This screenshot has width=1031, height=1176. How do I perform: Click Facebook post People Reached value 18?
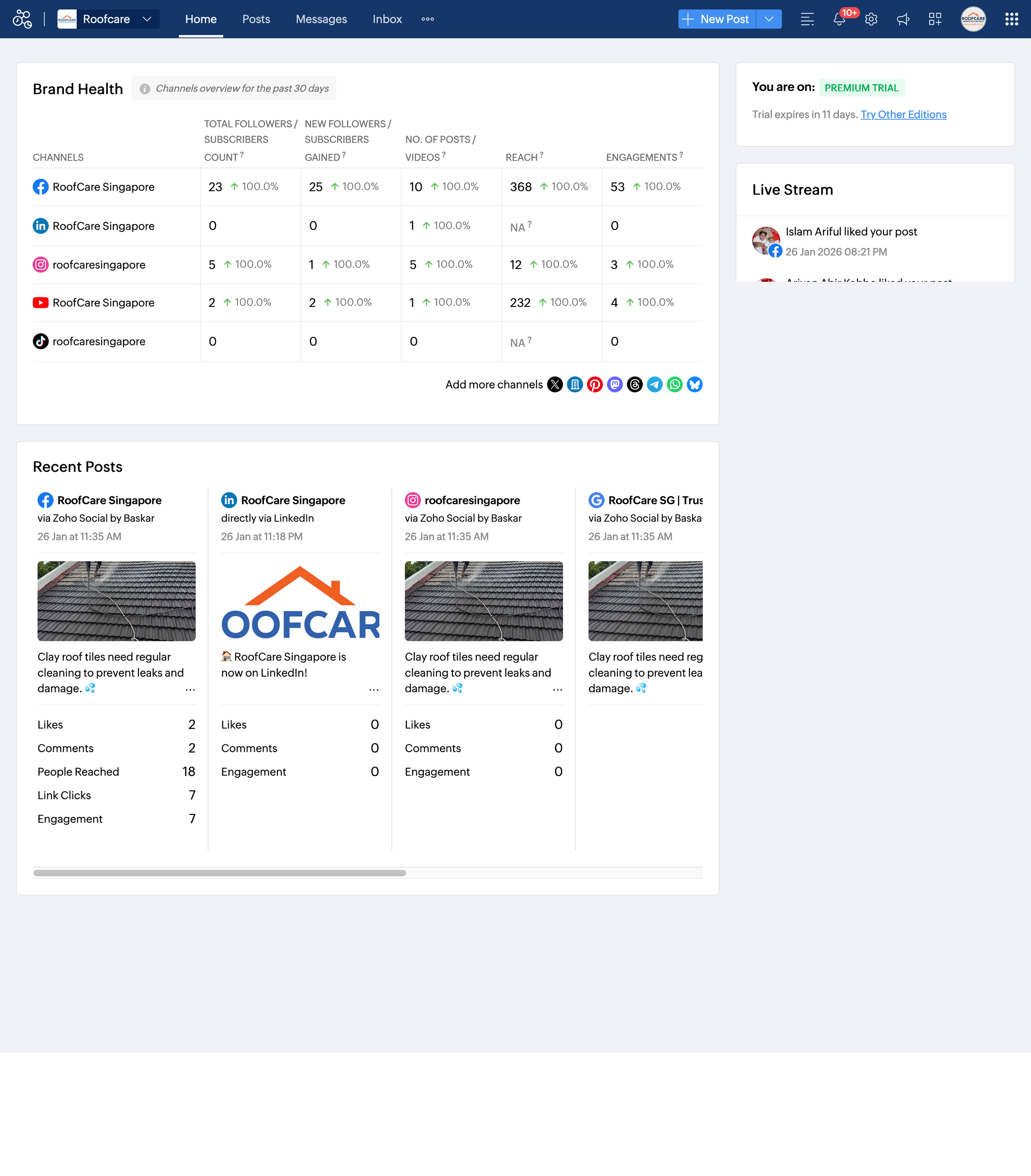pos(189,771)
